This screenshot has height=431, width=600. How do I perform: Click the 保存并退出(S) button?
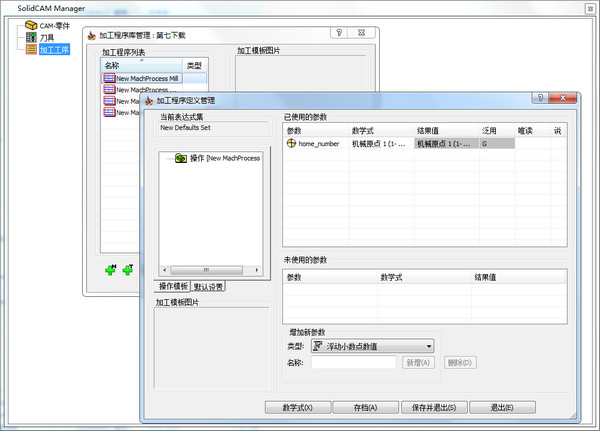click(x=434, y=407)
